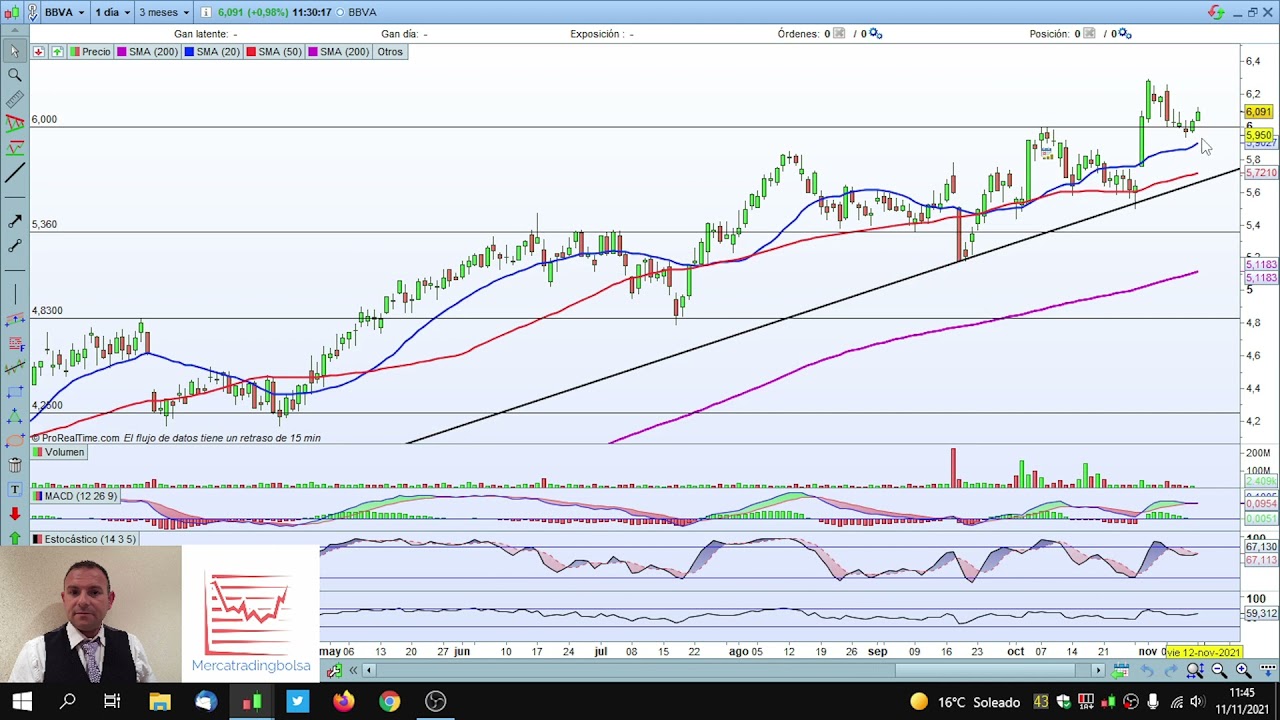Choose the segment line tool
1280x720 pixels.
click(x=15, y=246)
